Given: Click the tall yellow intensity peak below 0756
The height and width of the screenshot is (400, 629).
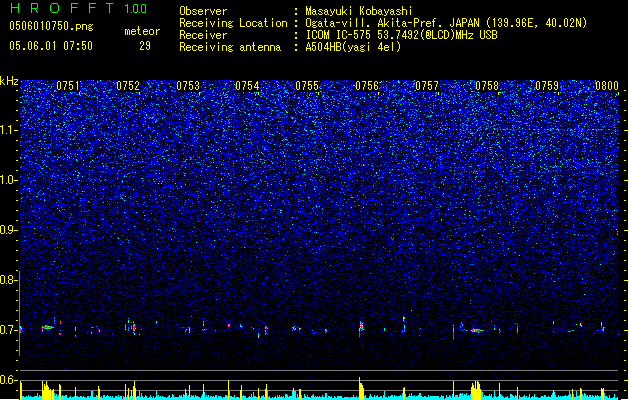Looking at the screenshot, I should pos(361,388).
